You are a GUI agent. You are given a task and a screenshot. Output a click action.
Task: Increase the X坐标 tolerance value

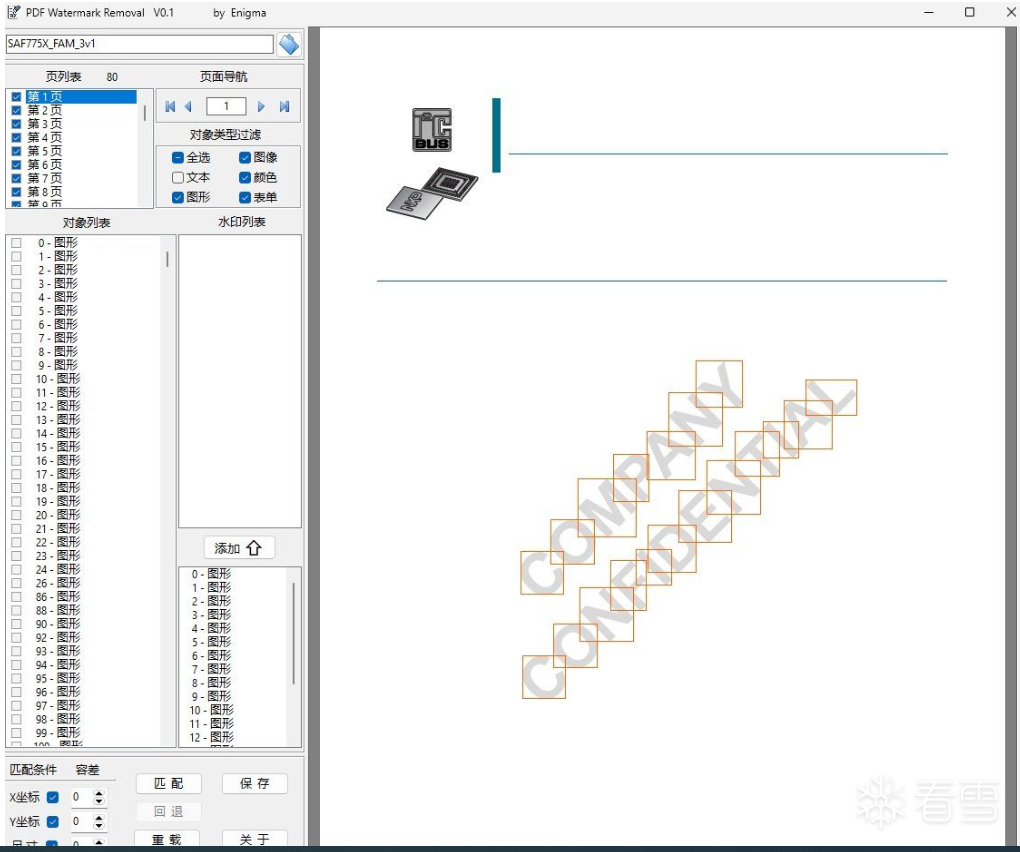[99, 793]
